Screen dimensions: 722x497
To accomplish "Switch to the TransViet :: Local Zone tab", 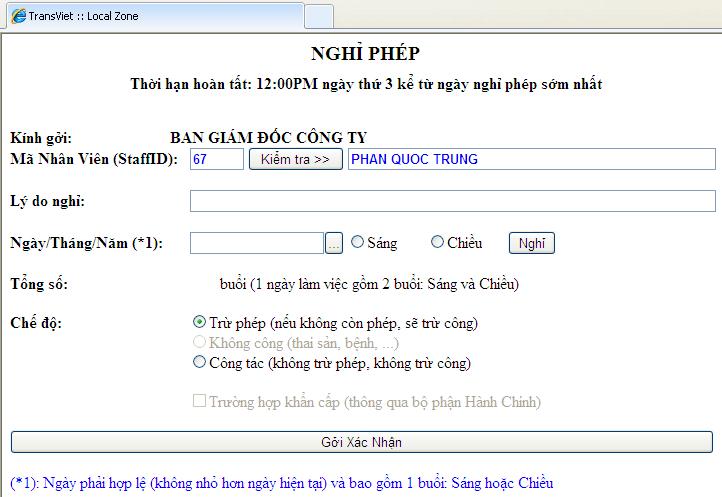I will [x=155, y=16].
